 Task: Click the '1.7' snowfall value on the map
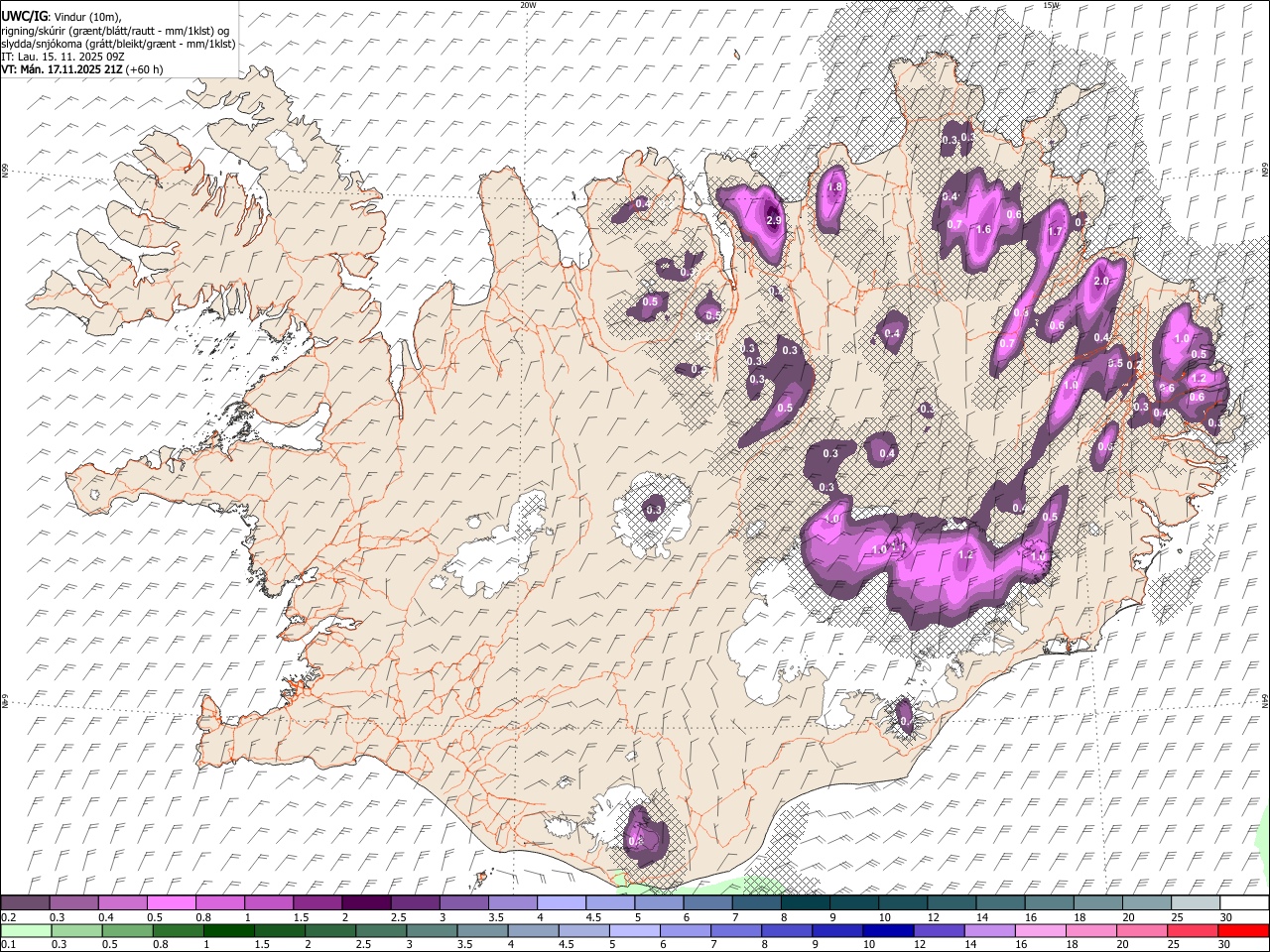(1055, 231)
